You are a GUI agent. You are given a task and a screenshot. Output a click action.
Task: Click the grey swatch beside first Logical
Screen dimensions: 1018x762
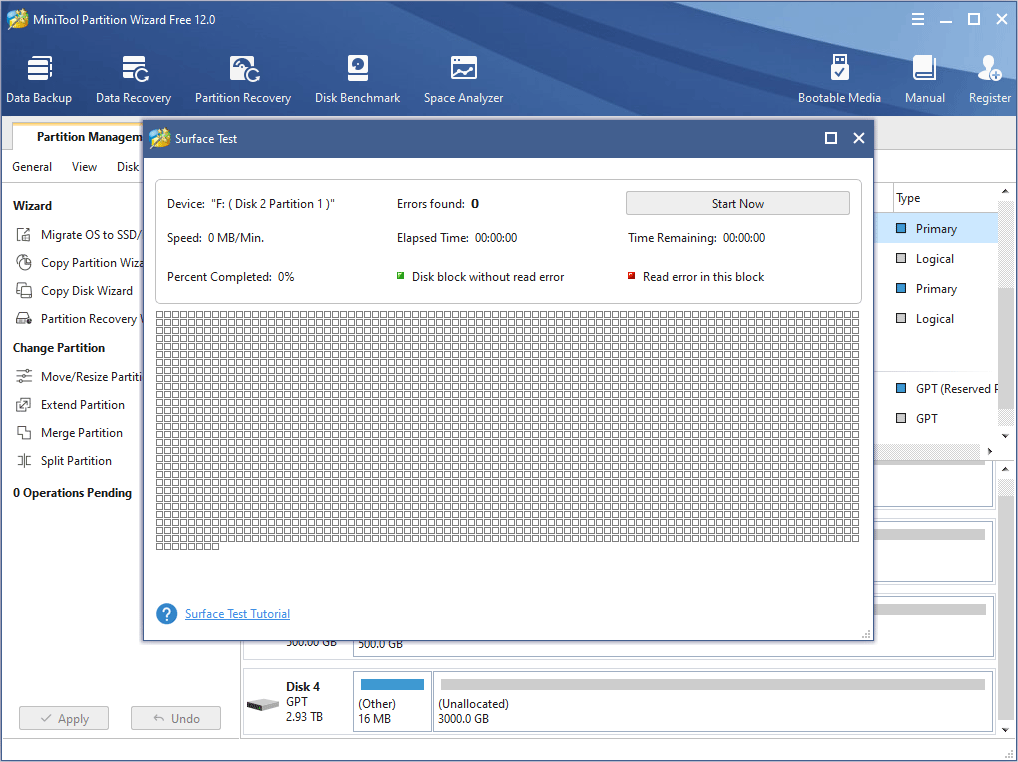[x=901, y=258]
